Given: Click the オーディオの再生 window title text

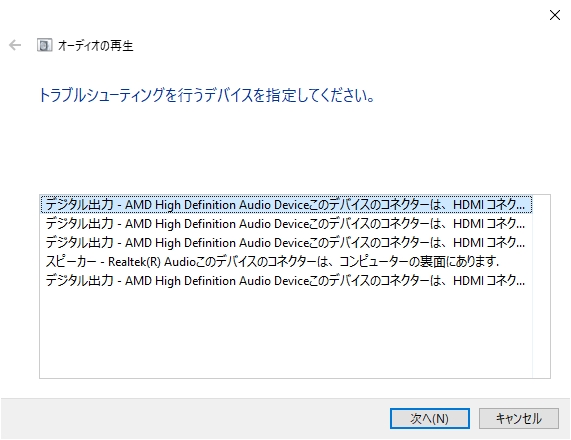Looking at the screenshot, I should coord(96,46).
